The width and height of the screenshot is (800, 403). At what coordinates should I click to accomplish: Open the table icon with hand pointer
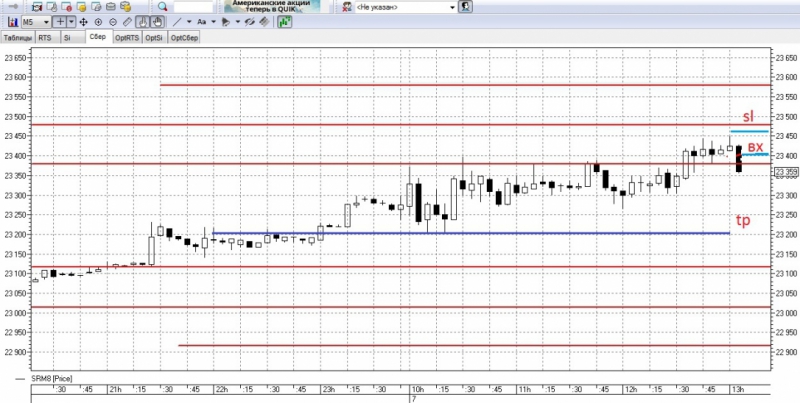click(52, 7)
